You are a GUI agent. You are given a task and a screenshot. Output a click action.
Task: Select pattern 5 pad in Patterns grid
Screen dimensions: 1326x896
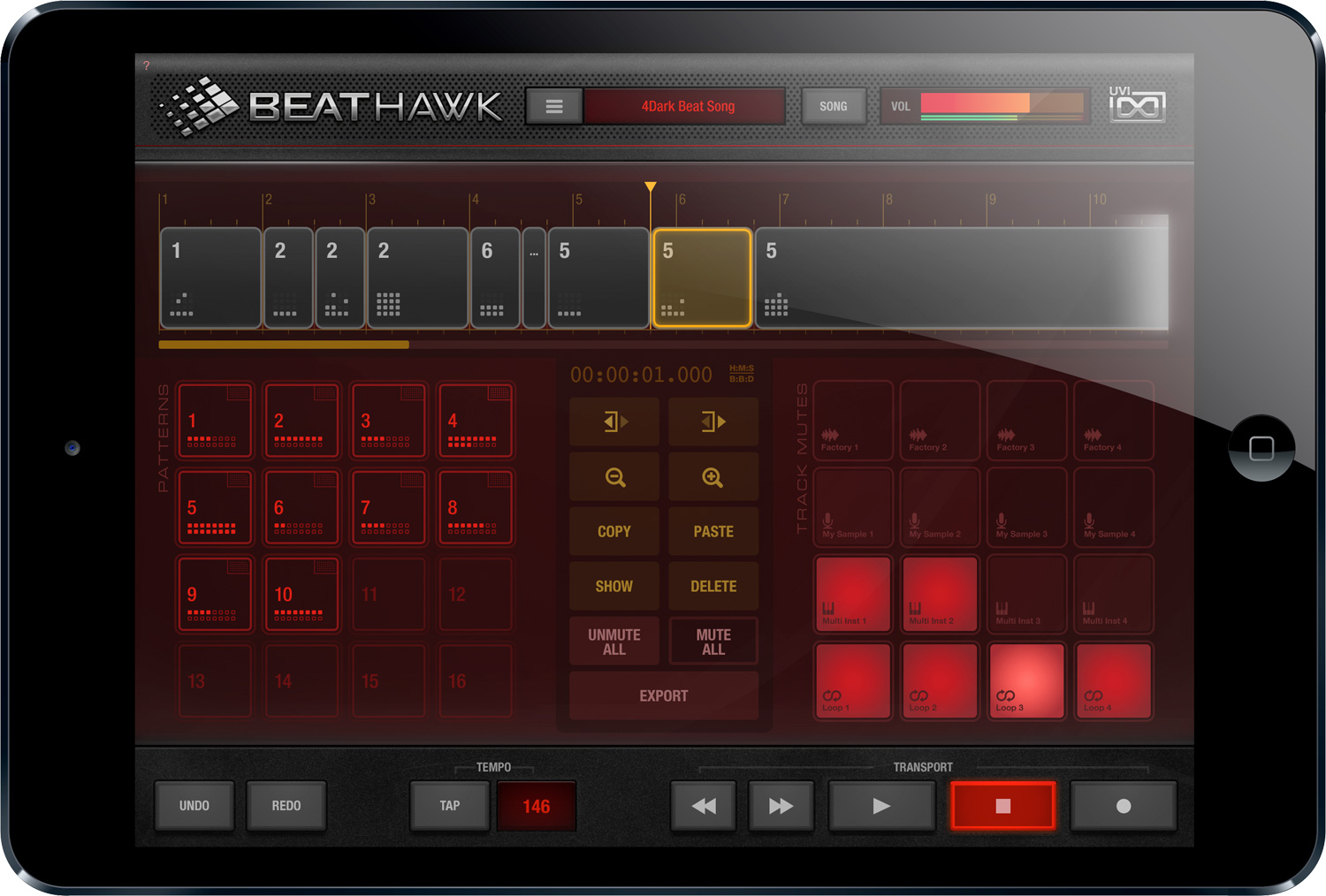(215, 507)
